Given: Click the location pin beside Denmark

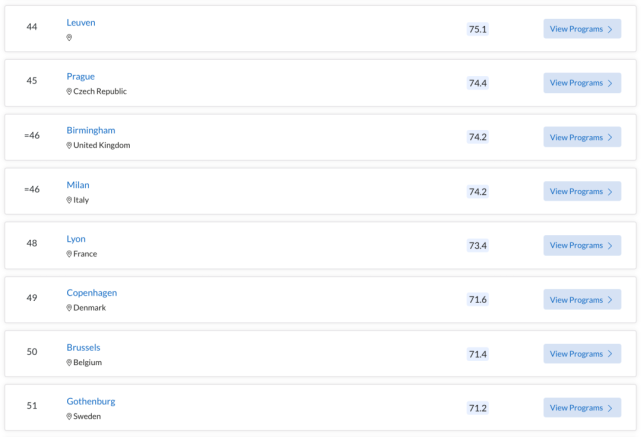Looking at the screenshot, I should pos(69,308).
